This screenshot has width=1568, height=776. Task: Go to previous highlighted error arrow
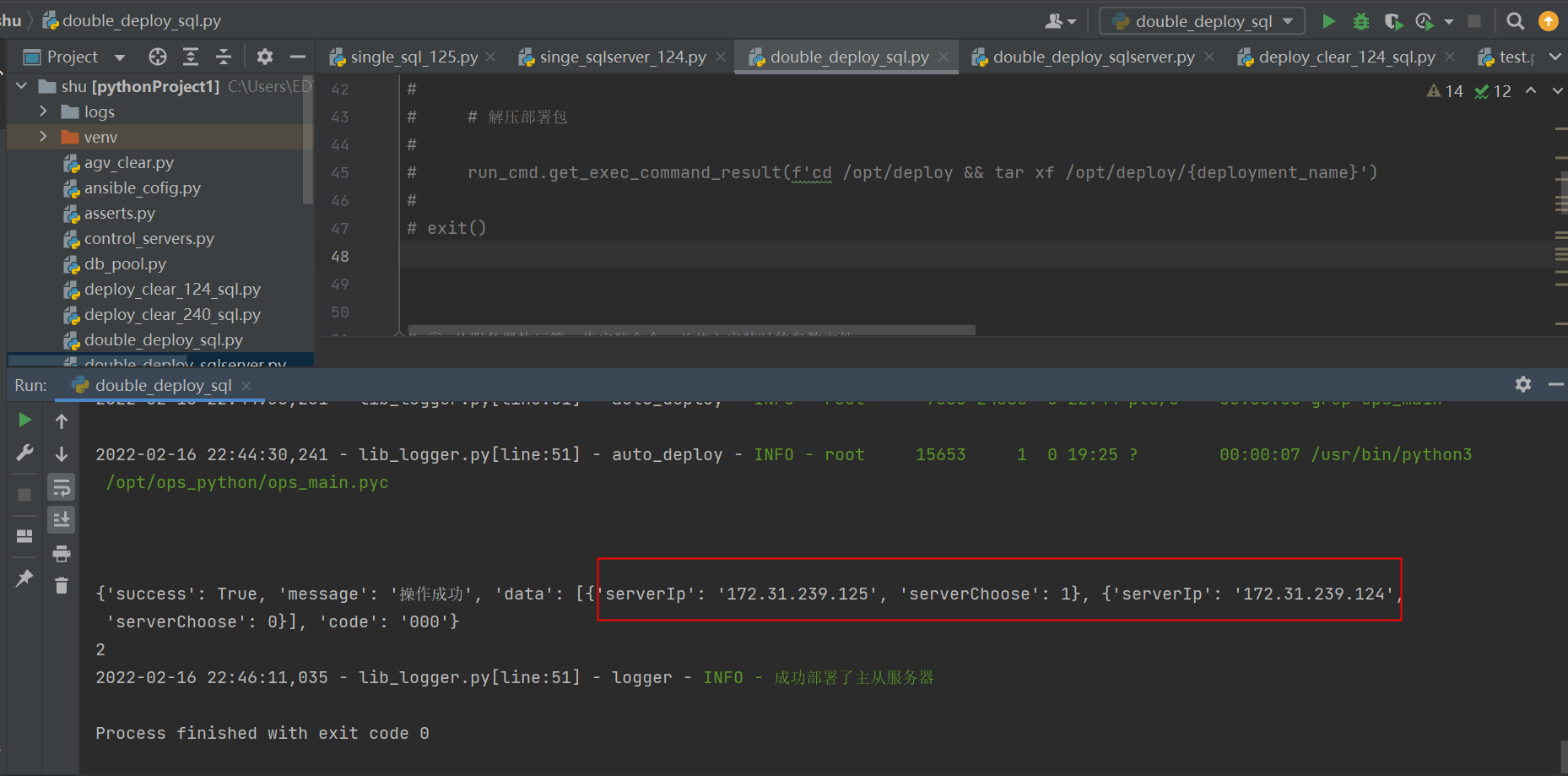[x=1531, y=90]
